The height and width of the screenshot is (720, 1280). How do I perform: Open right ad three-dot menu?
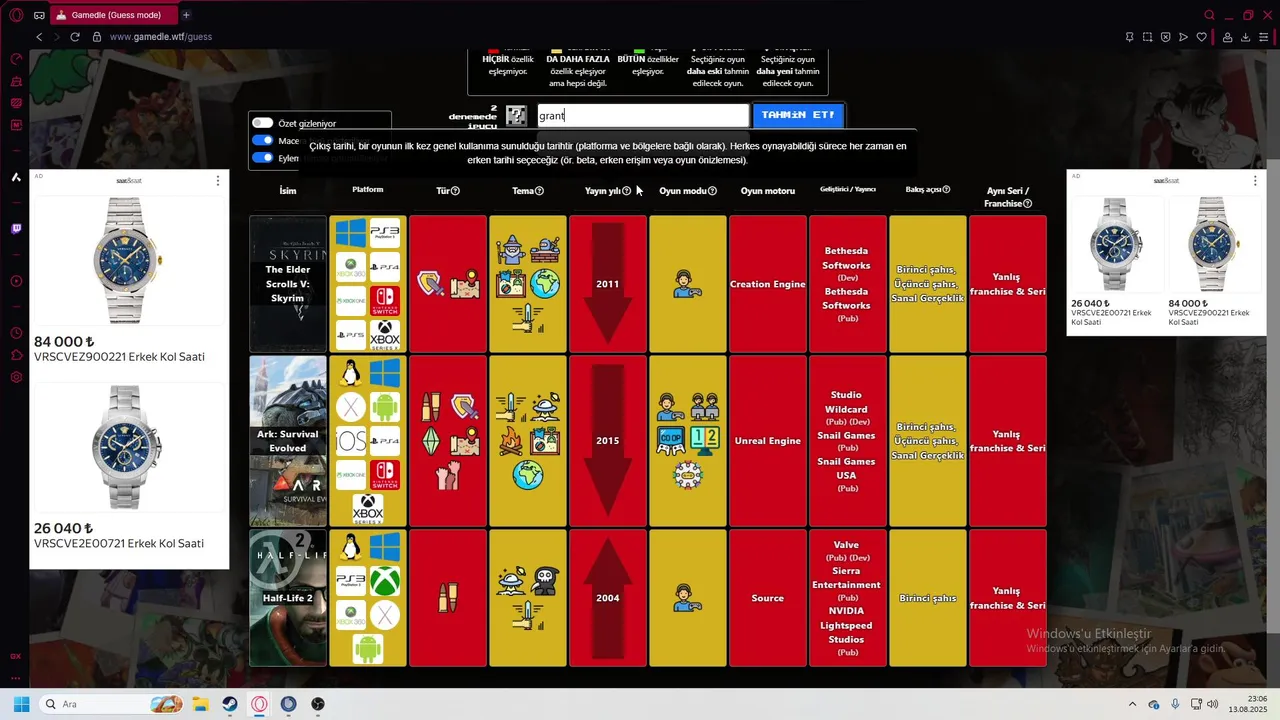tap(1255, 181)
